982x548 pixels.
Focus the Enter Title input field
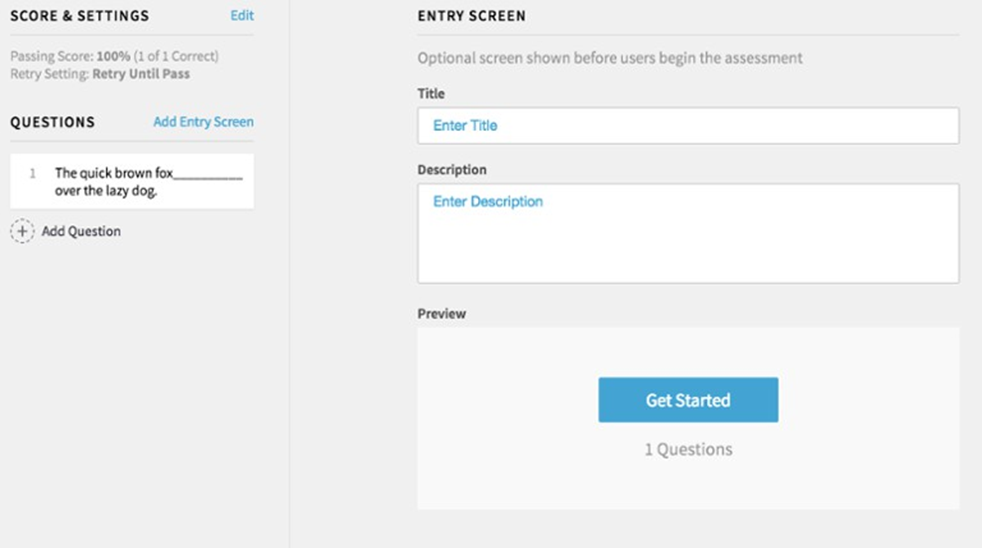tap(688, 126)
